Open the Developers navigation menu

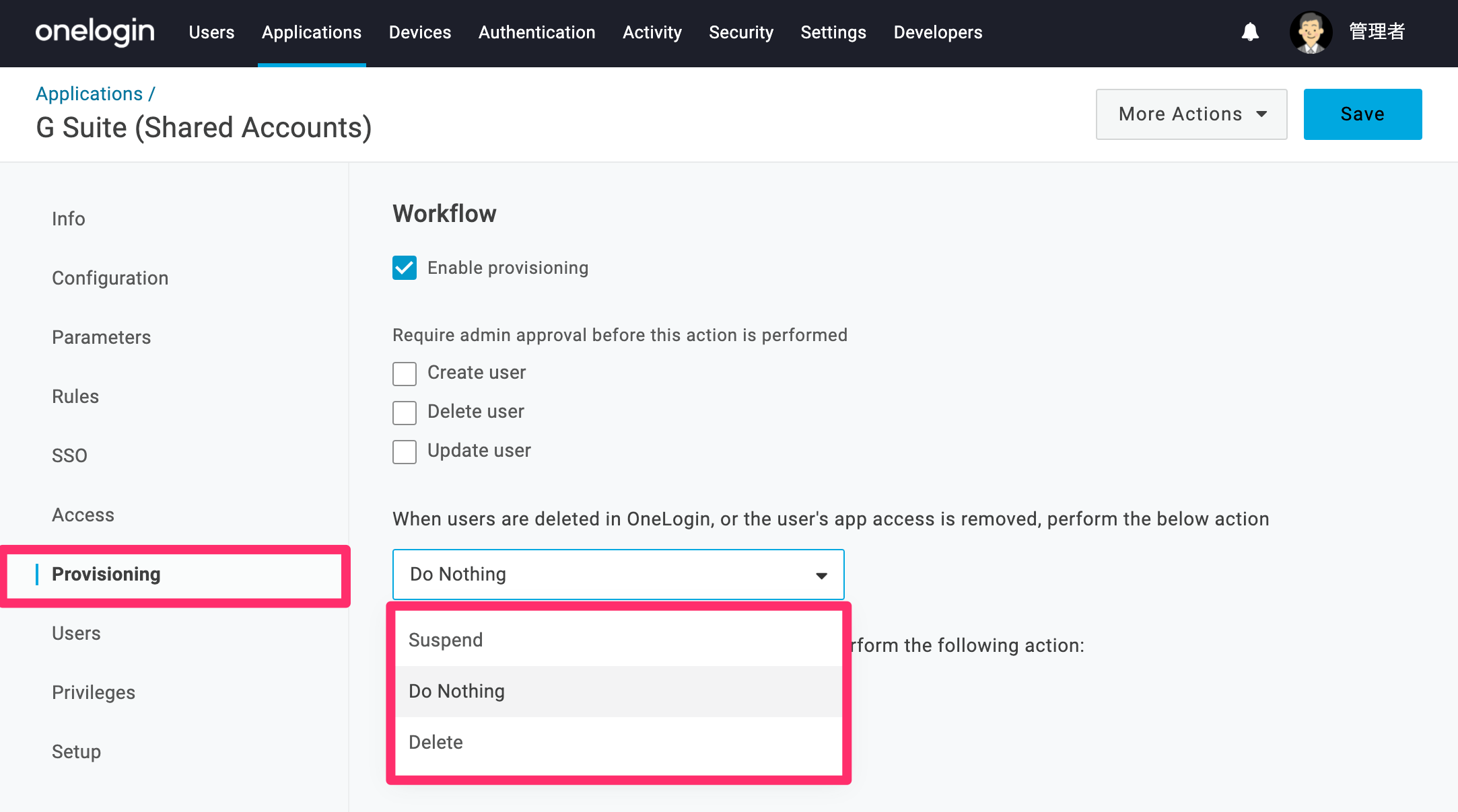938,32
